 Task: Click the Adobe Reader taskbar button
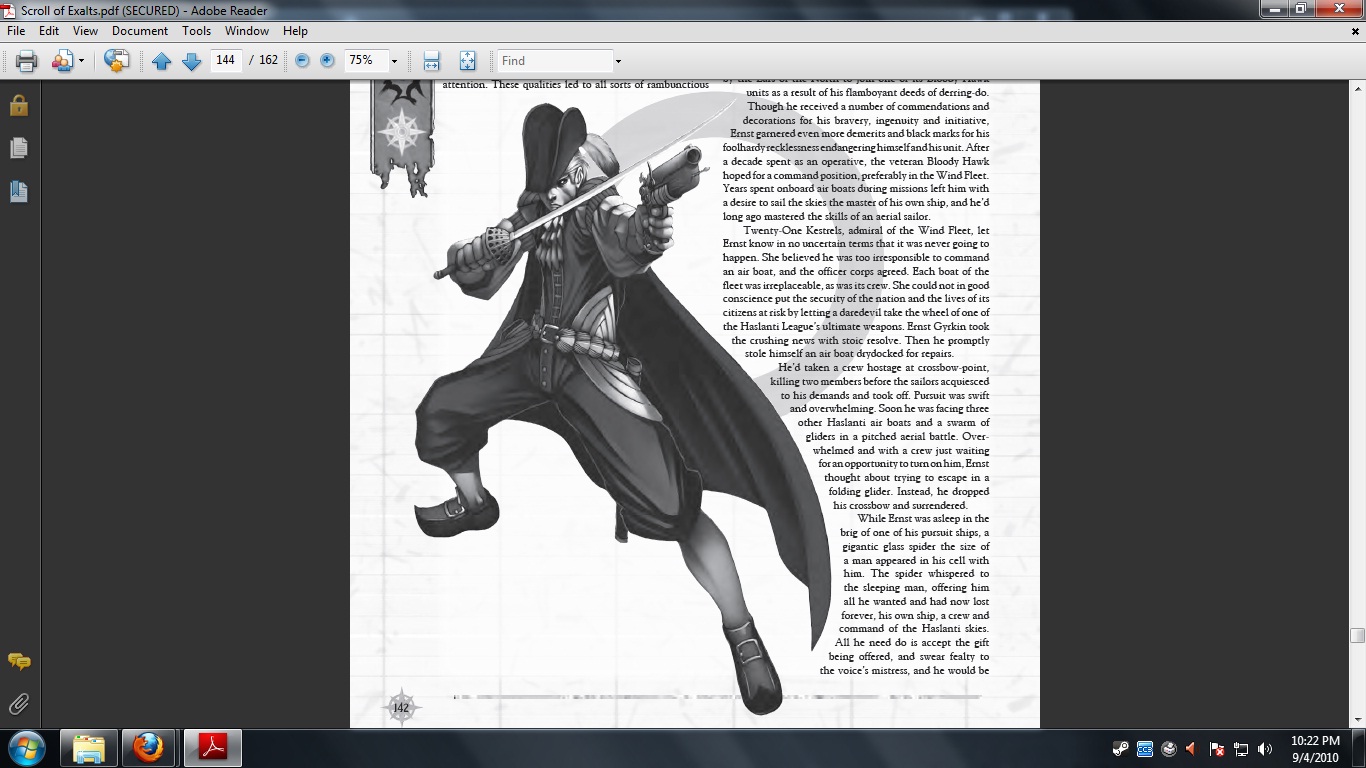(x=212, y=748)
